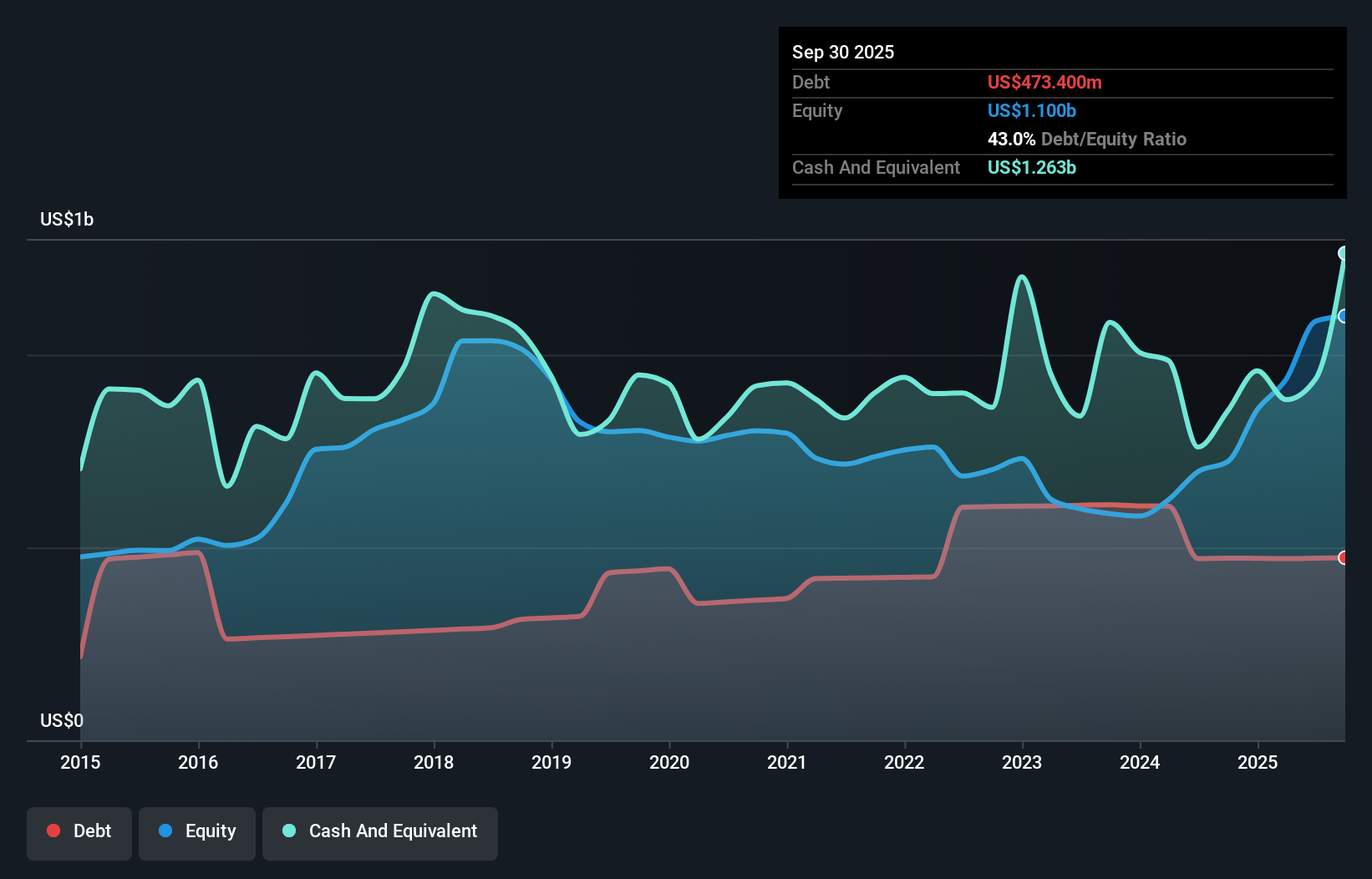Click the Equity row label in tooltip
Image resolution: width=1372 pixels, height=879 pixels.
[x=817, y=110]
